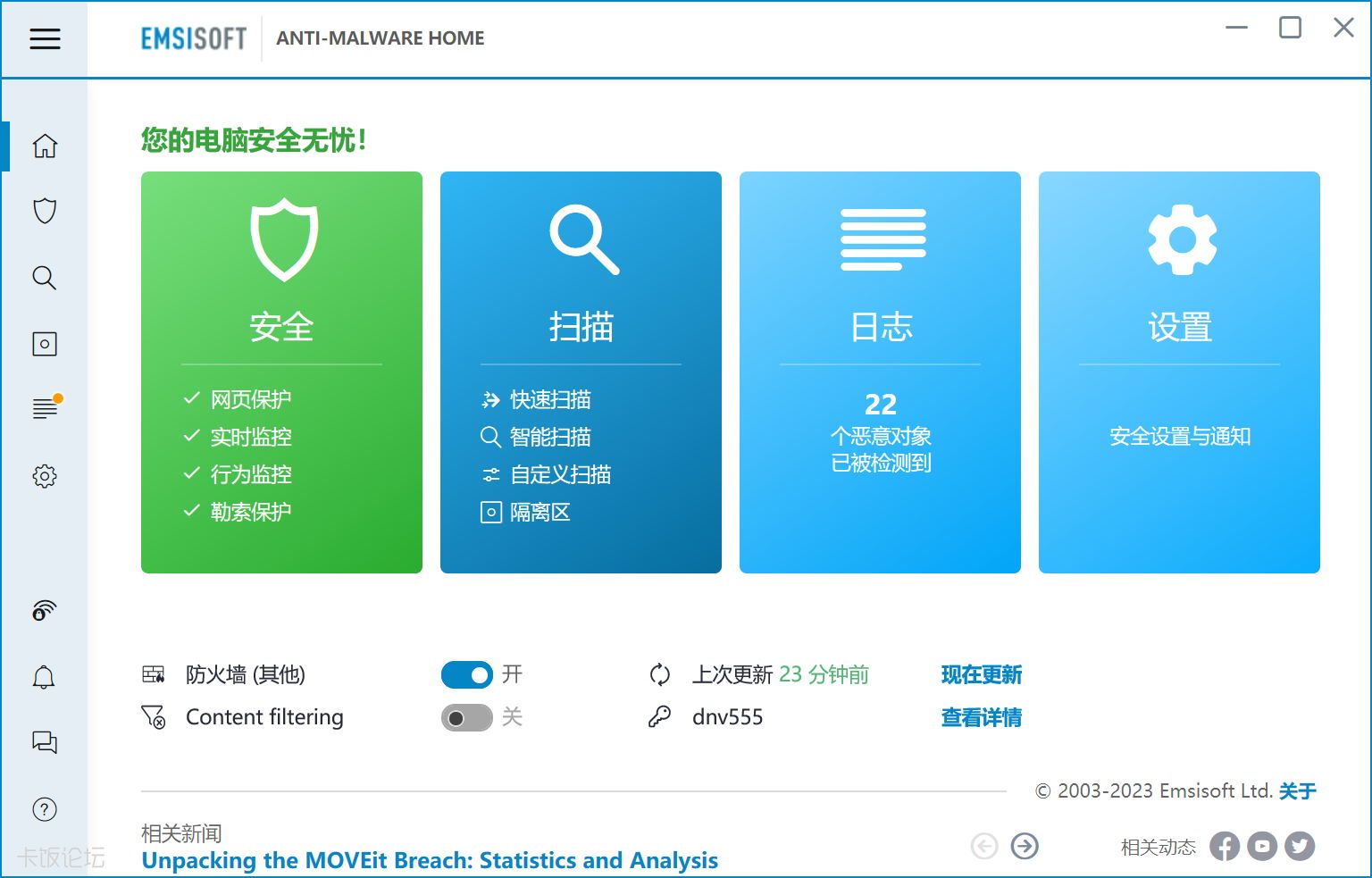Start 快速扫描 quick scan
The image size is (1372, 878).
549,400
